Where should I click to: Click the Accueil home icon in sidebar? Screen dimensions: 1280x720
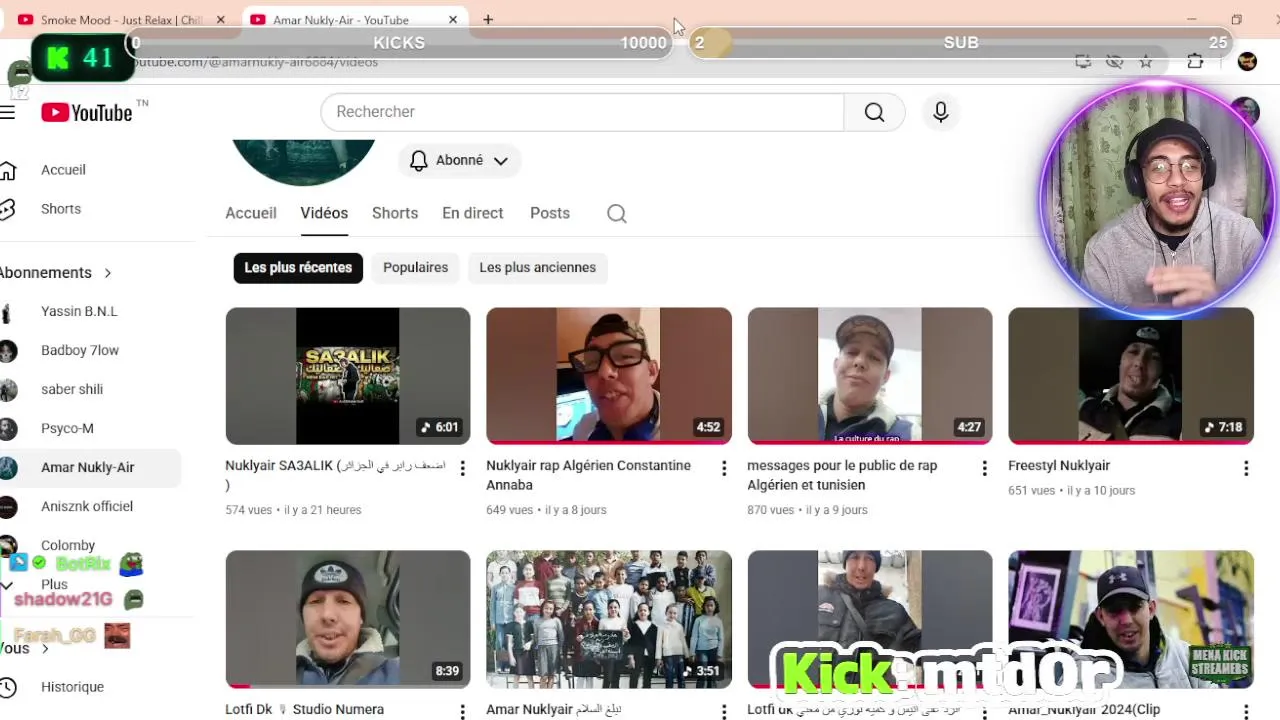[8, 170]
